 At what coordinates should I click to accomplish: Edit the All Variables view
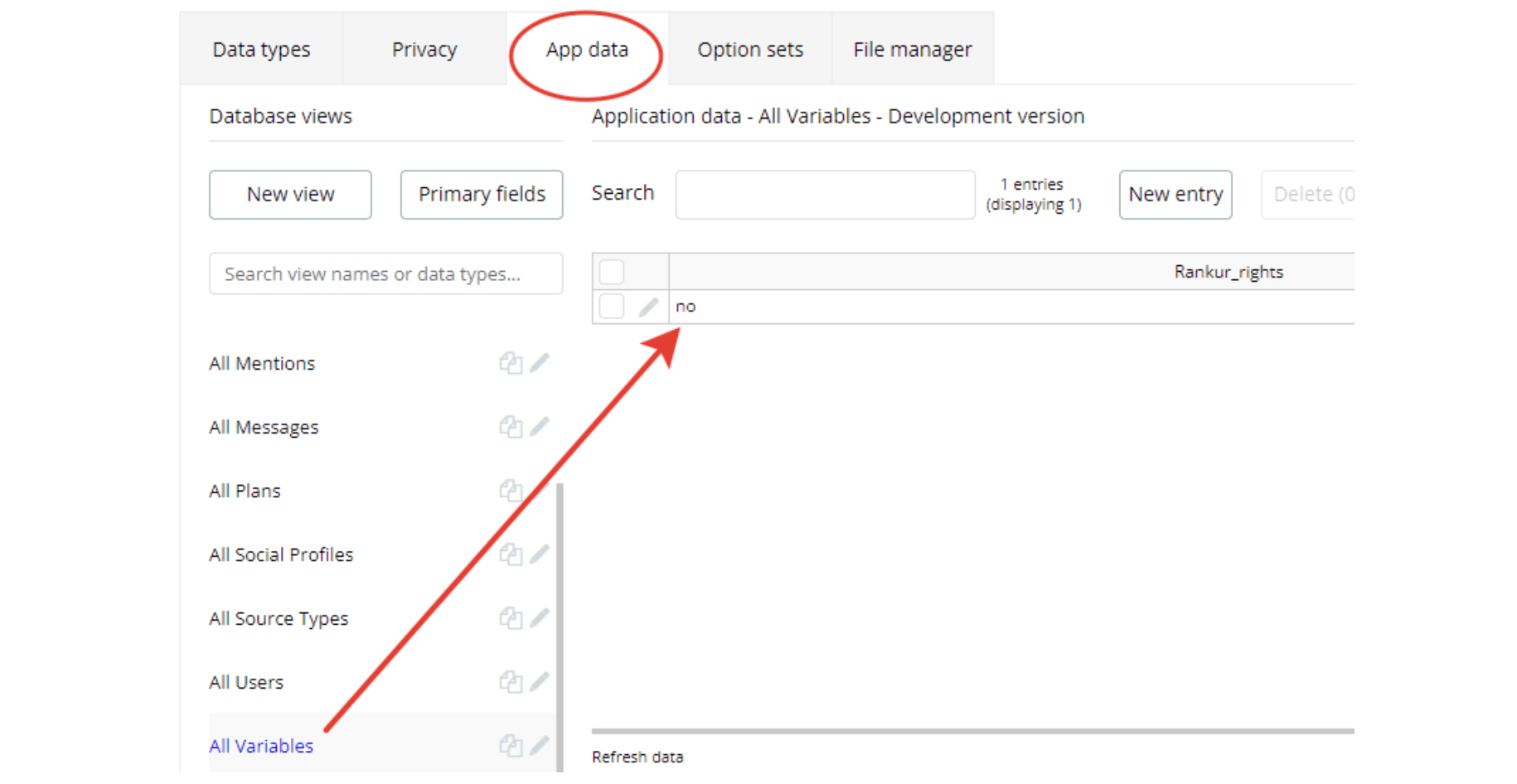(x=540, y=745)
